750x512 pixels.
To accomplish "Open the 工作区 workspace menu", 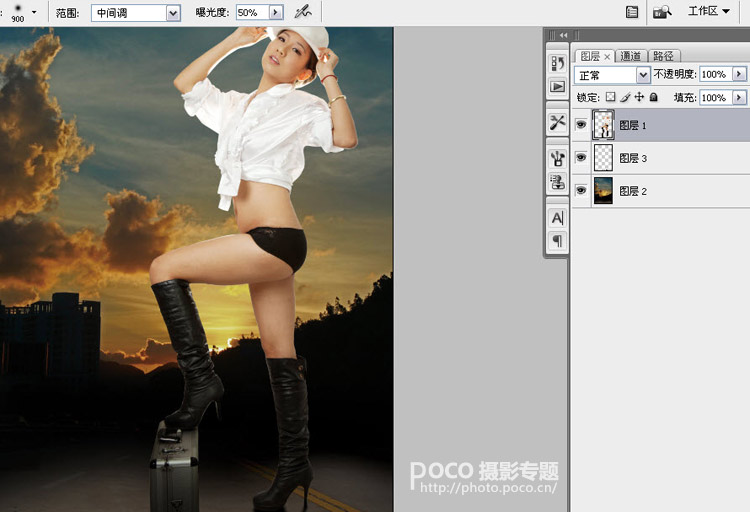I will tap(708, 11).
